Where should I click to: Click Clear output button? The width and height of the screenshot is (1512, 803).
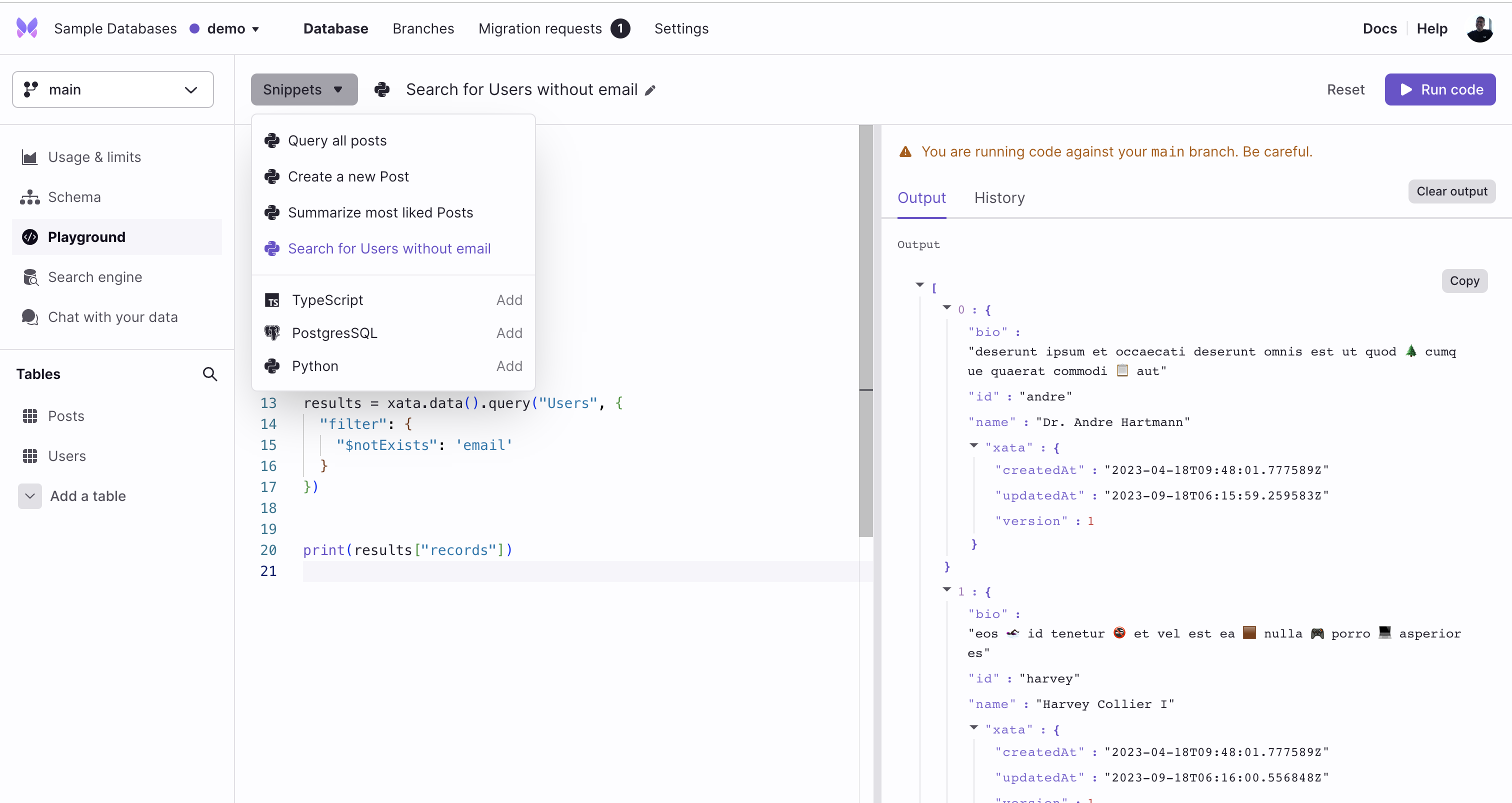tap(1451, 191)
